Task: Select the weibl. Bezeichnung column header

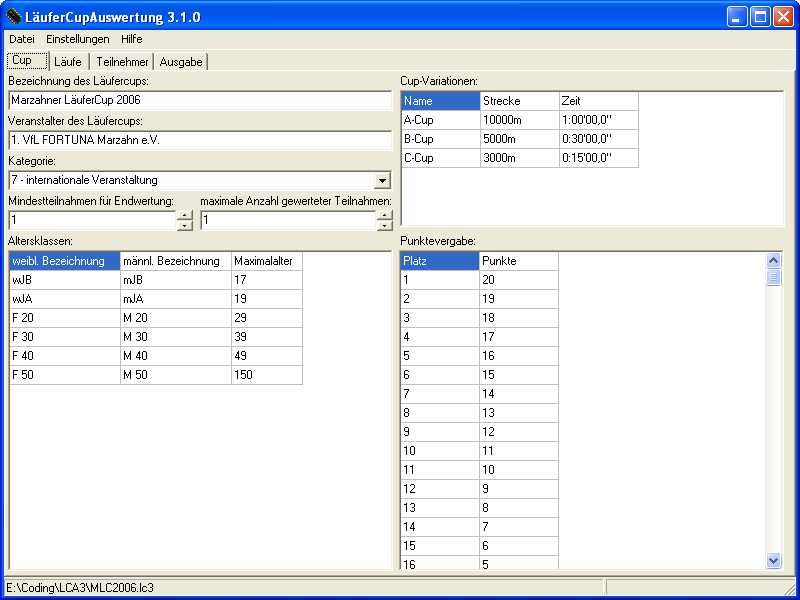Action: (x=65, y=261)
